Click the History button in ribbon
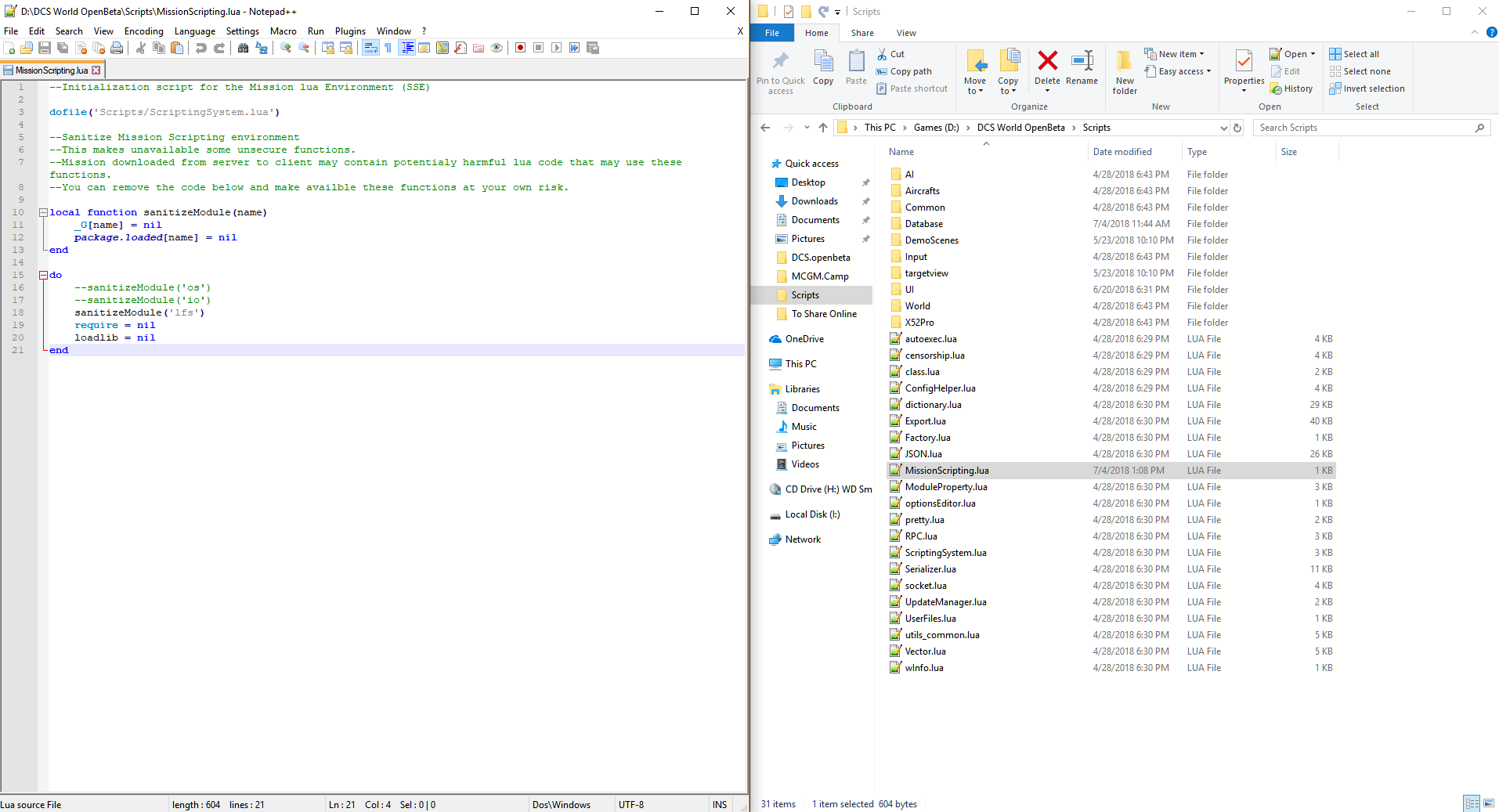The image size is (1499, 812). click(x=1291, y=88)
